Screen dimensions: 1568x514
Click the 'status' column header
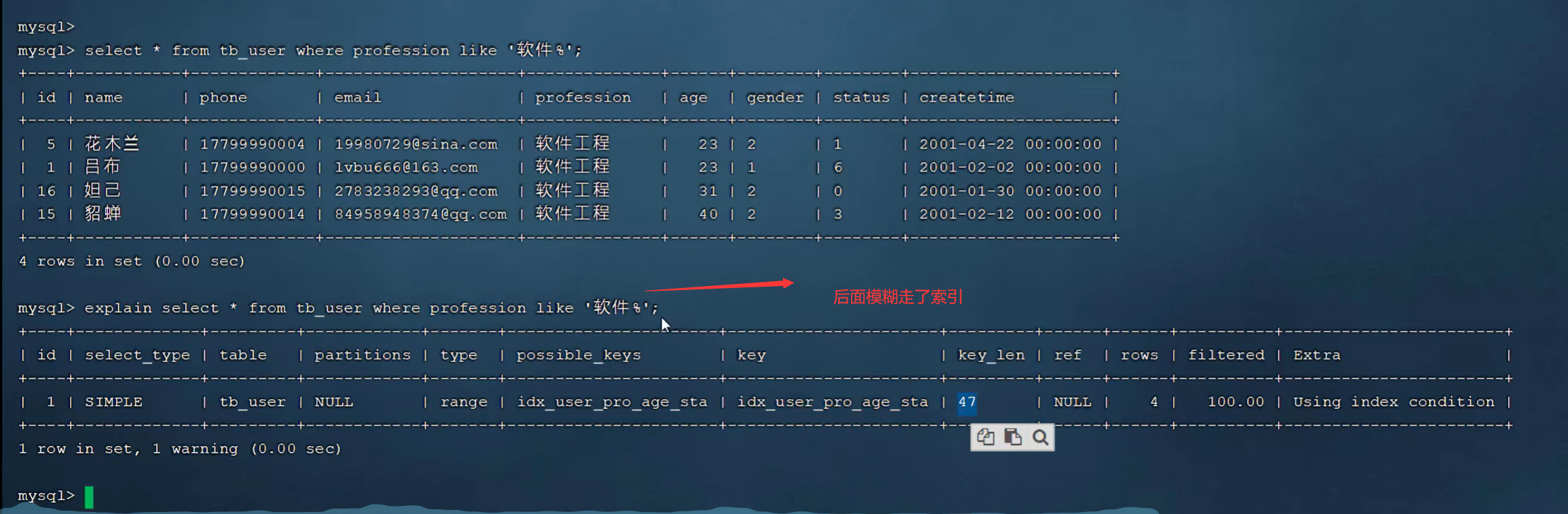pos(861,98)
